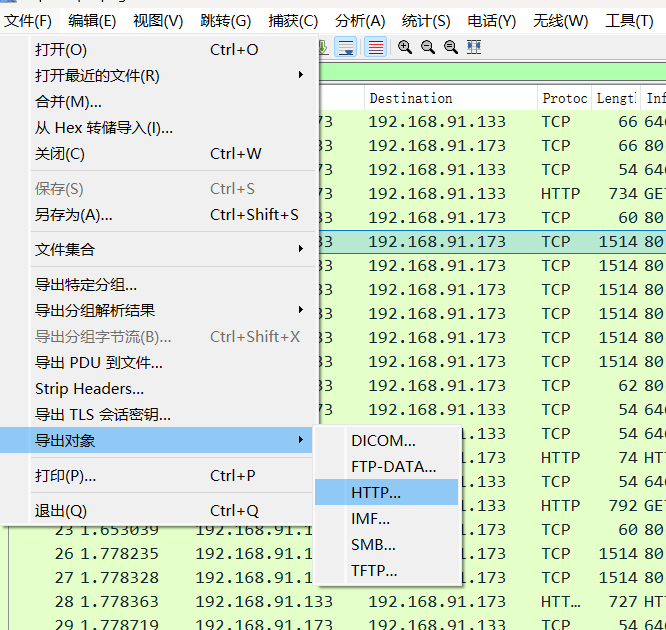
Task: Select FTP-DATA... export object option
Action: [387, 466]
